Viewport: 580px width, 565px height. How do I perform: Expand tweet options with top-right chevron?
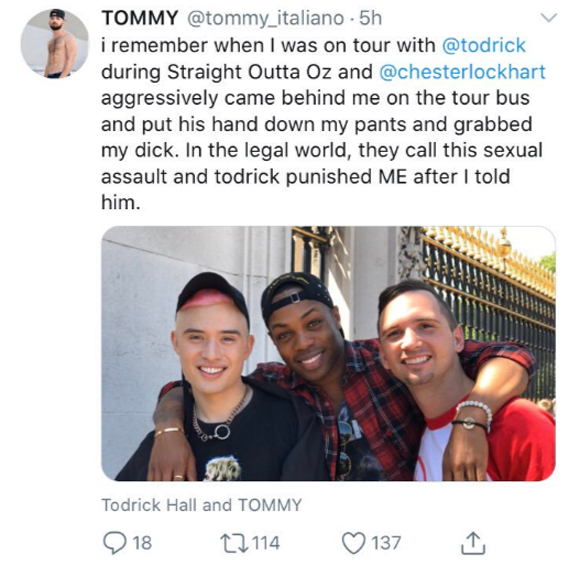(549, 17)
